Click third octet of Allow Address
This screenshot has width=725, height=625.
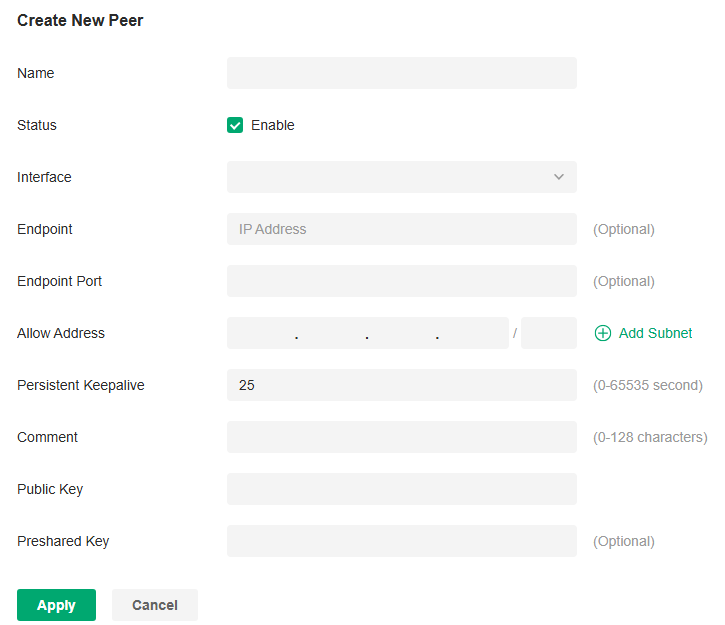(402, 333)
